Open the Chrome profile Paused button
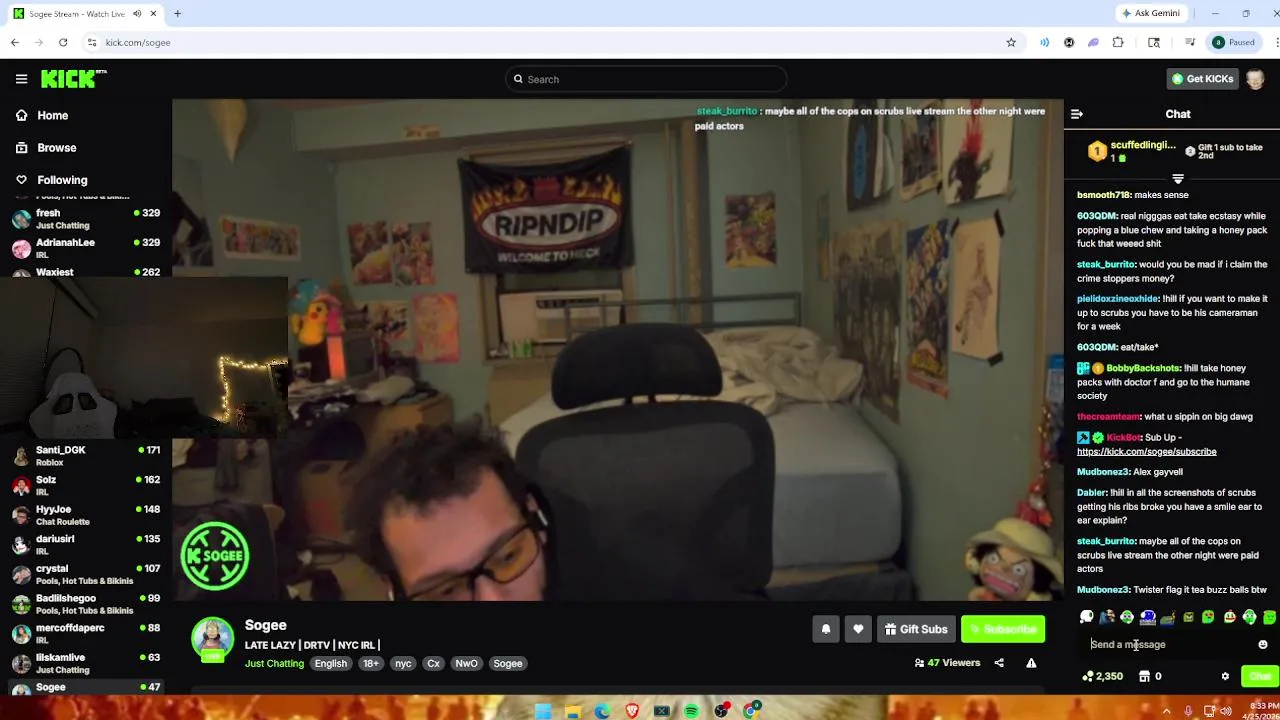The image size is (1280, 720). click(1233, 42)
